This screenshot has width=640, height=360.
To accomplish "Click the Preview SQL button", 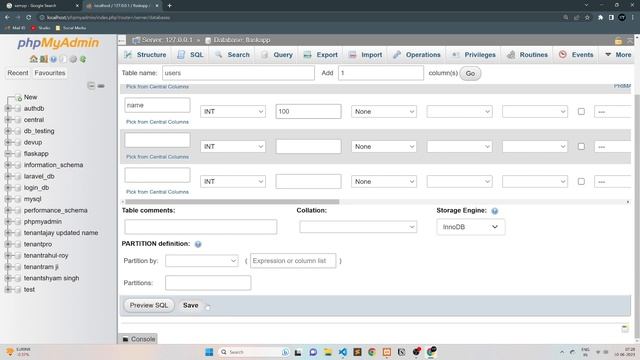I will pos(149,305).
